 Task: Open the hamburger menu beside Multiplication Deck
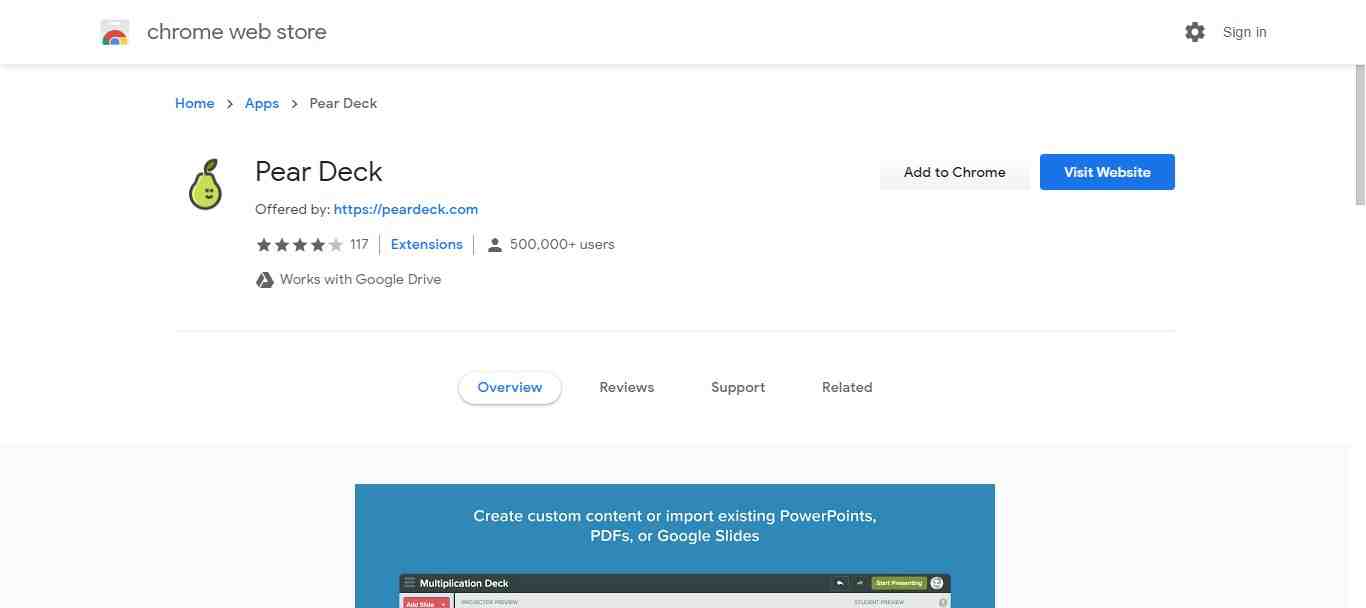pyautogui.click(x=408, y=583)
